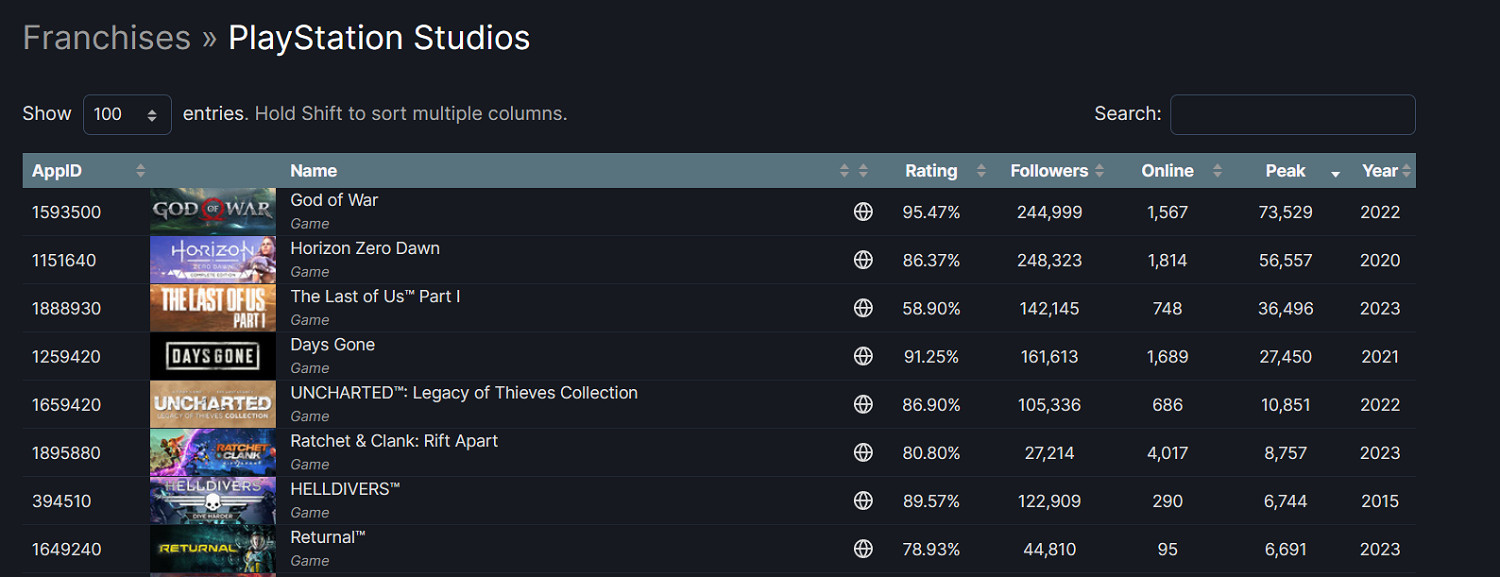Open the entries-per-page dropdown showing 100
1500x577 pixels.
127,115
